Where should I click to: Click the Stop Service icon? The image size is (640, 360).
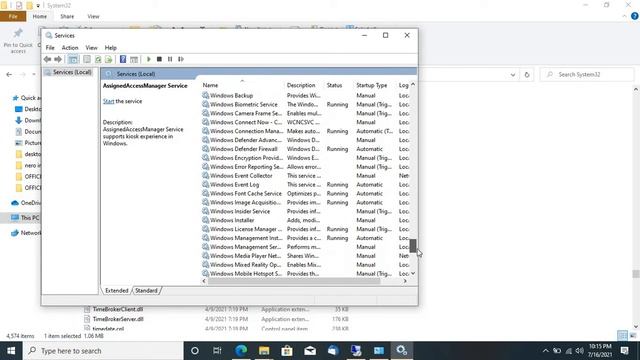(x=160, y=59)
